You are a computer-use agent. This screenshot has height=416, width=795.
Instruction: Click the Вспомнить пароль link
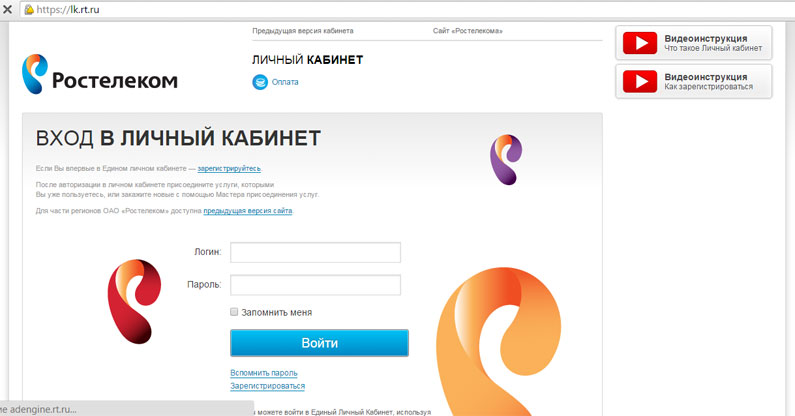click(264, 373)
